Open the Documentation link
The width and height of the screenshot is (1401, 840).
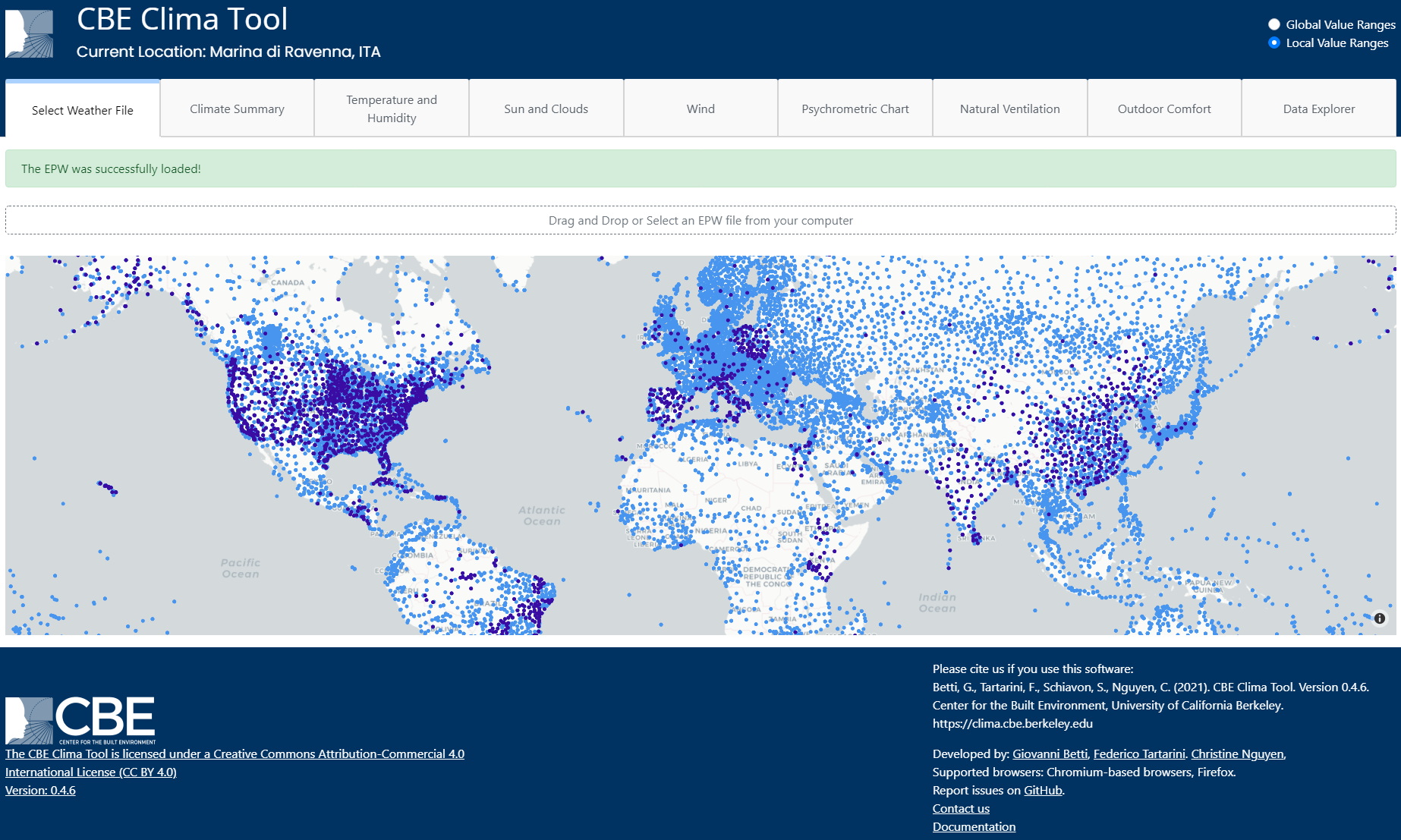[x=974, y=826]
